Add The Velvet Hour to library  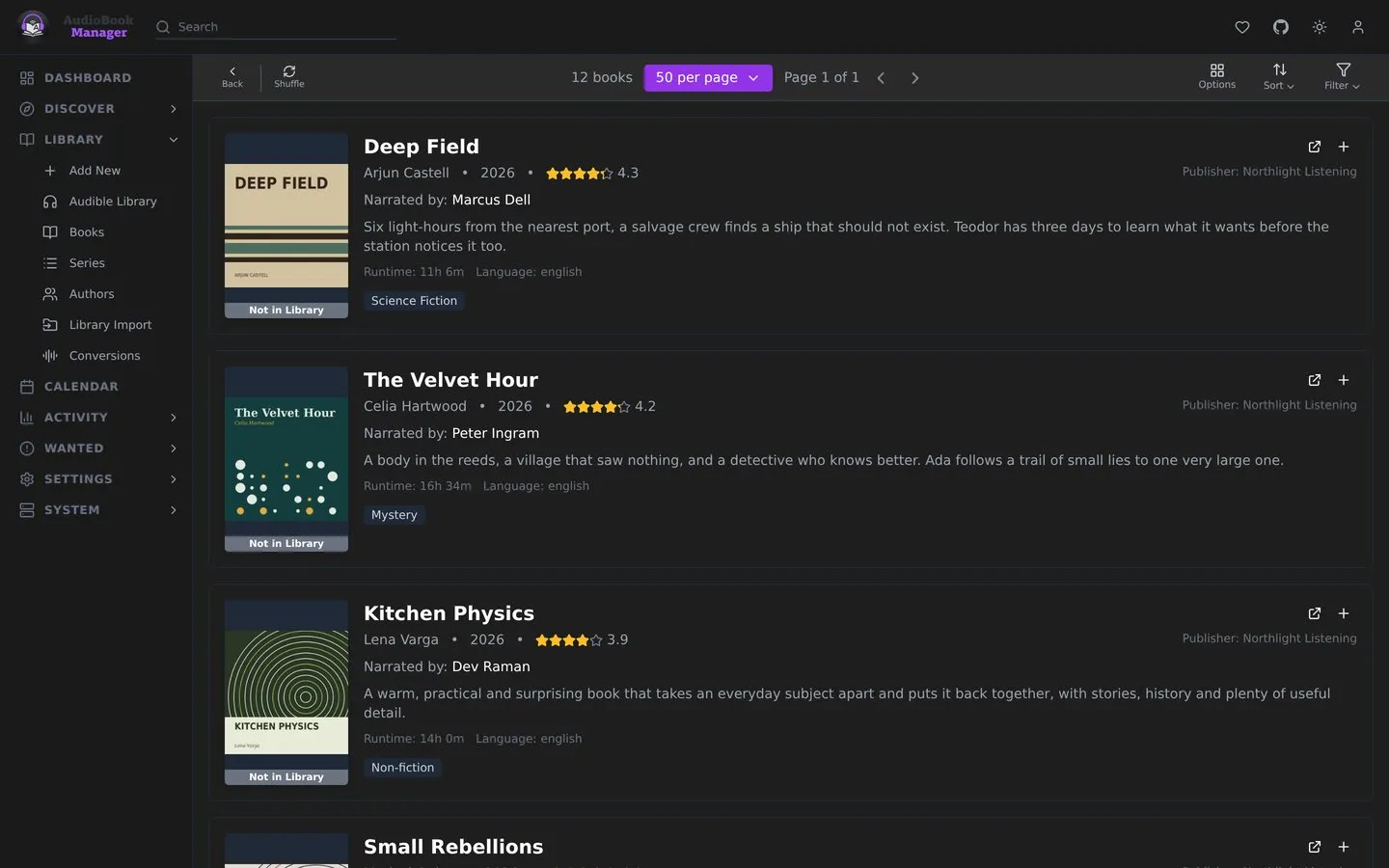(1344, 380)
